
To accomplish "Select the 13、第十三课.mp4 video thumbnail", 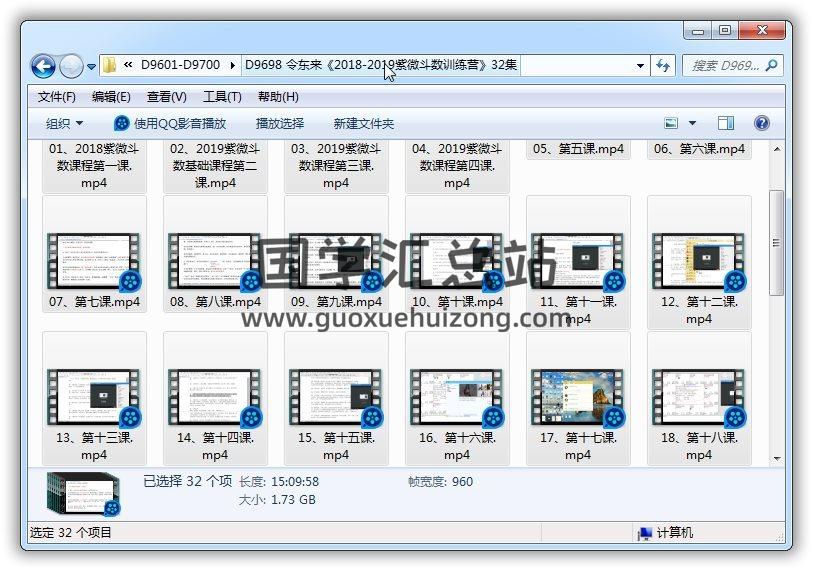I will click(x=94, y=397).
